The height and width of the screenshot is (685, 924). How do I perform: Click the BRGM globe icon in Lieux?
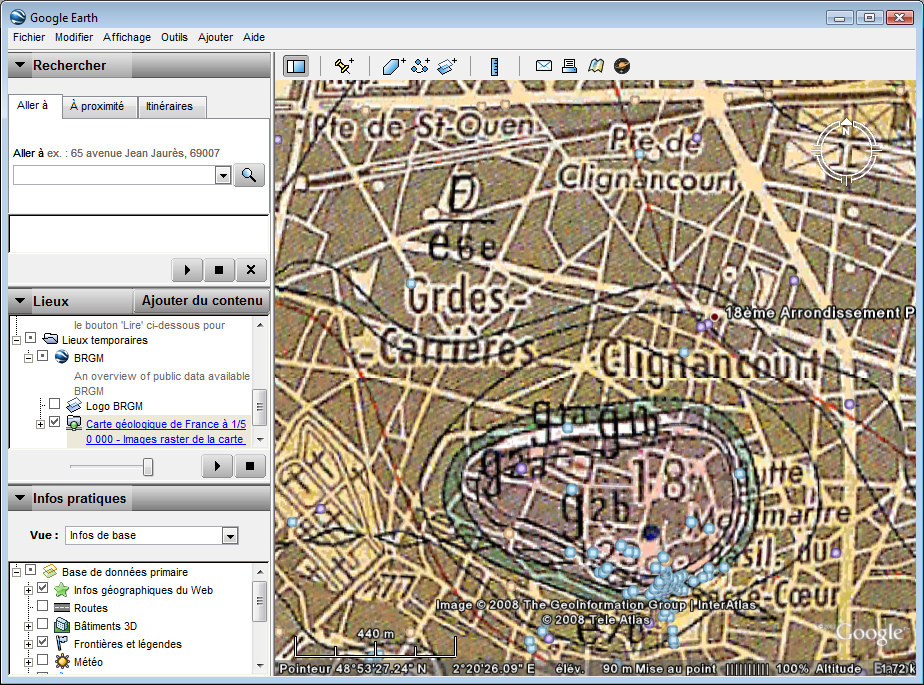[x=62, y=357]
